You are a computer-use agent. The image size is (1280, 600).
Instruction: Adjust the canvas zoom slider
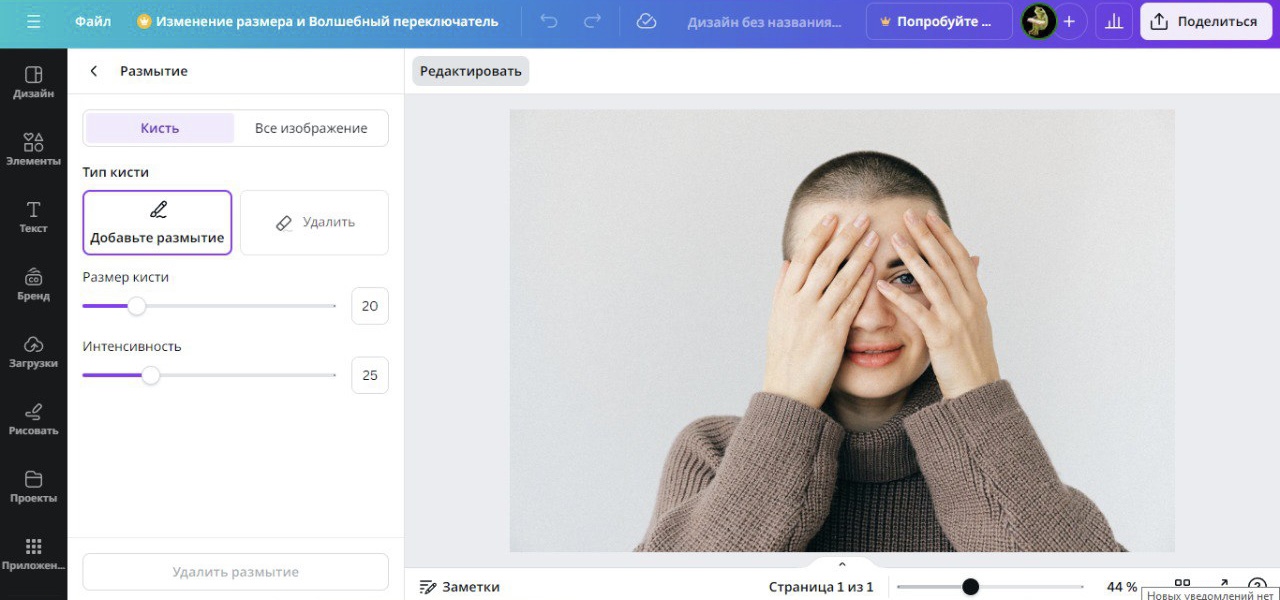click(970, 587)
